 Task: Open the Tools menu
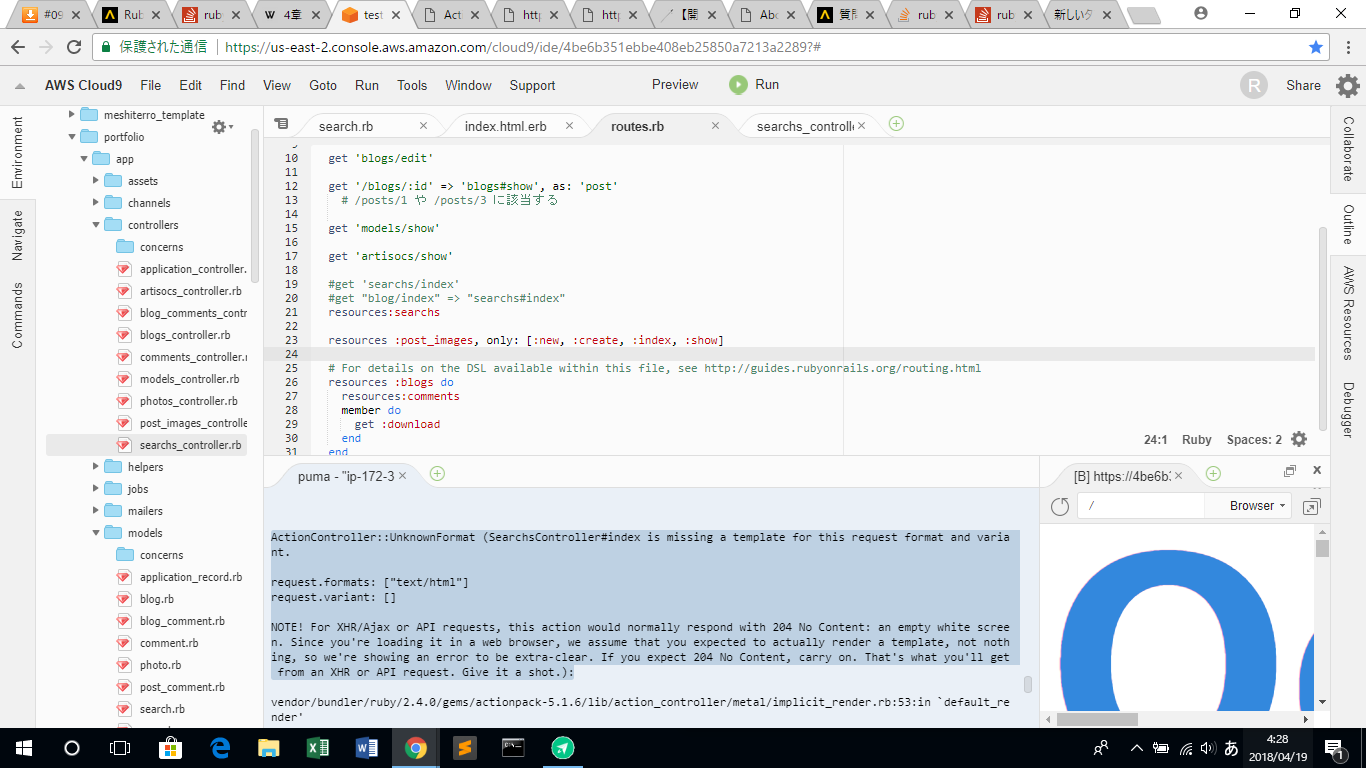412,85
